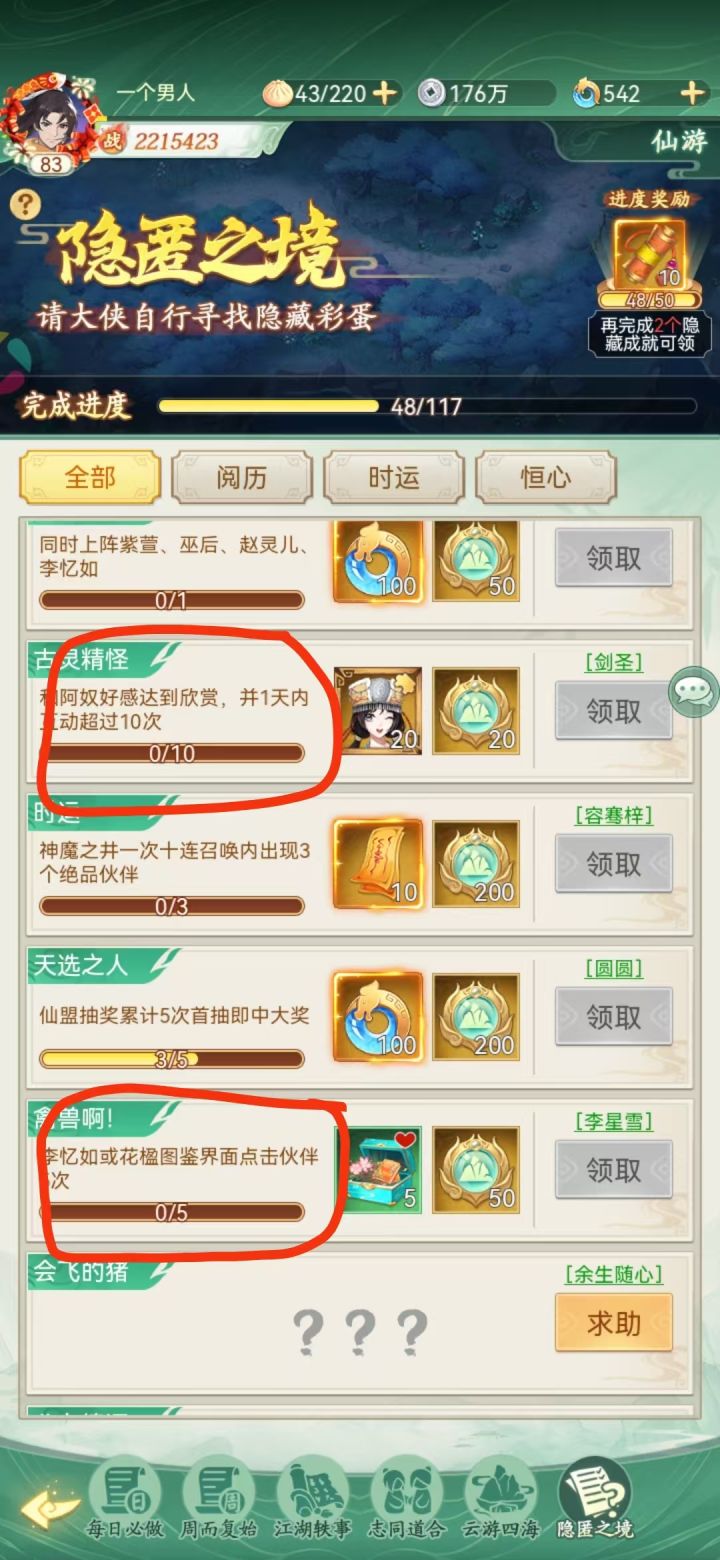720x1560 pixels.
Task: Tap the chat bubble icon
Action: click(x=694, y=690)
